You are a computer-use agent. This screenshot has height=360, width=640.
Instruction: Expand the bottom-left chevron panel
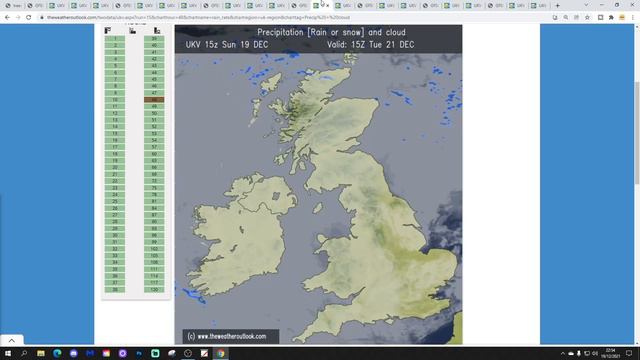[12, 340]
